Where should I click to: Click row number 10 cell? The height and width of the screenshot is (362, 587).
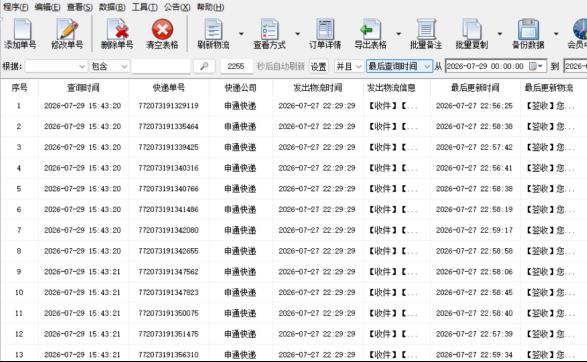[x=19, y=292]
